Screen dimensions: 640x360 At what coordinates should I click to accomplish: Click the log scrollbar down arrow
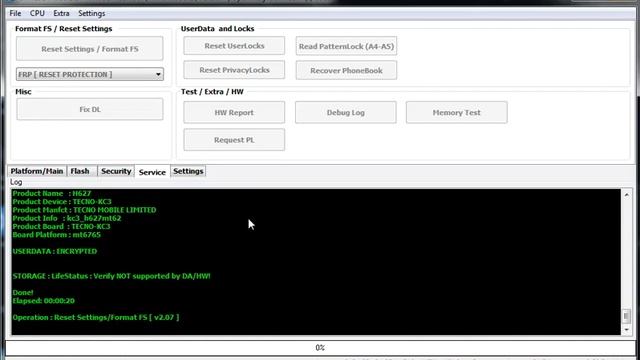pyautogui.click(x=627, y=329)
